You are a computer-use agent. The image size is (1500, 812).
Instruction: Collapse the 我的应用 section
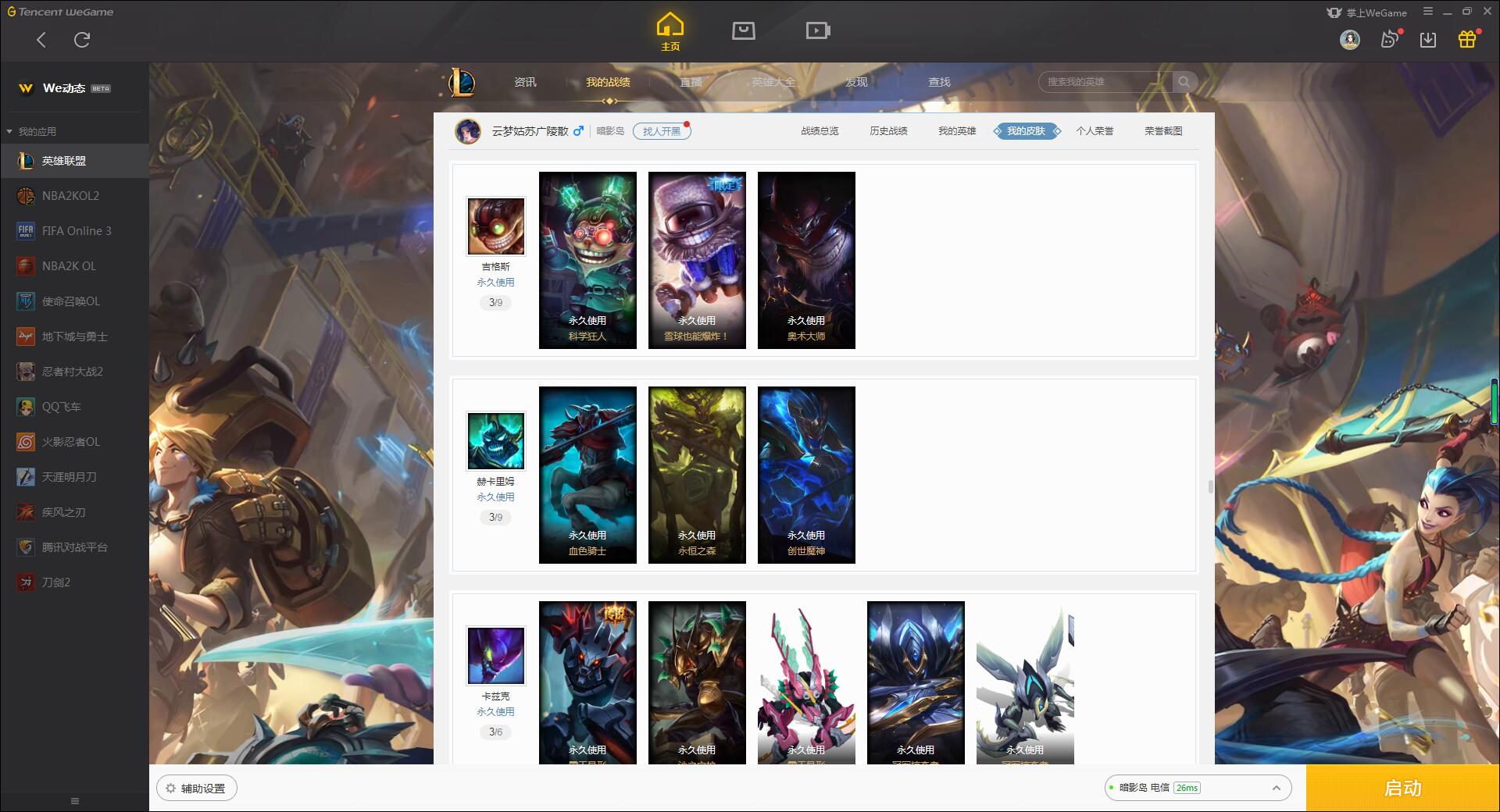(x=31, y=131)
